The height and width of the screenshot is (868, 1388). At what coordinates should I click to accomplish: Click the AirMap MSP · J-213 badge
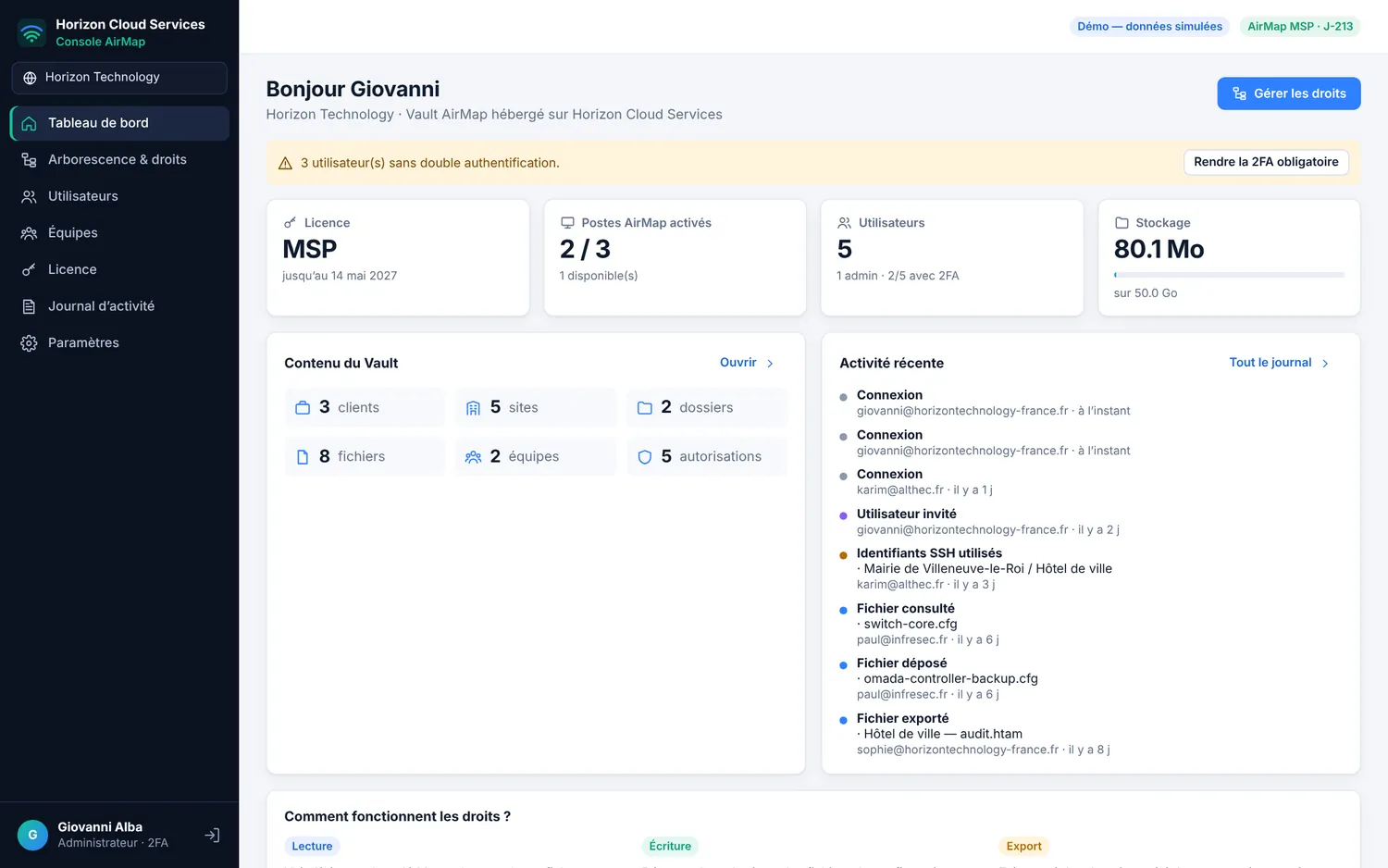click(1300, 27)
